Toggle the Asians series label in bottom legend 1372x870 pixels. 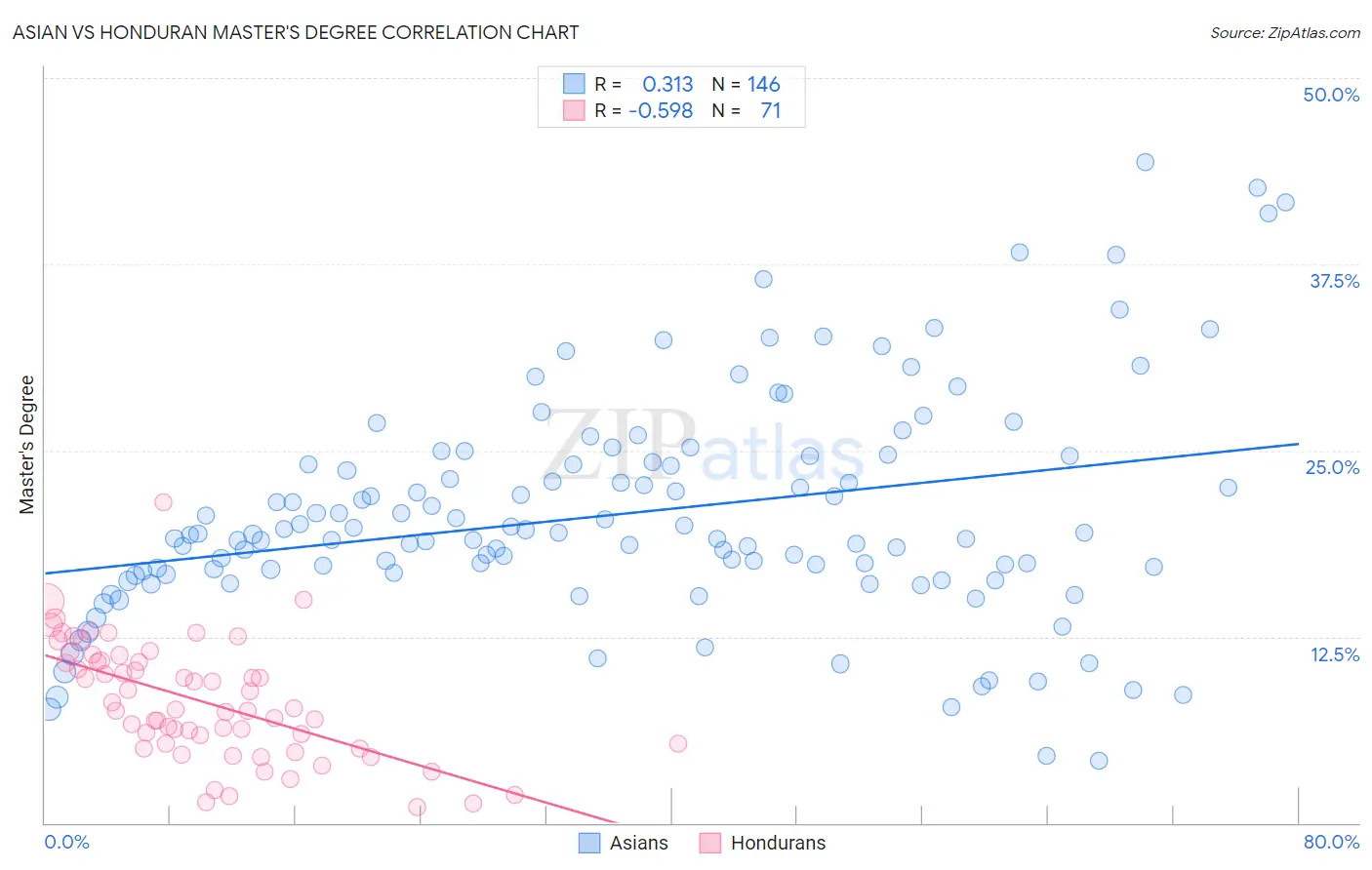tap(639, 843)
